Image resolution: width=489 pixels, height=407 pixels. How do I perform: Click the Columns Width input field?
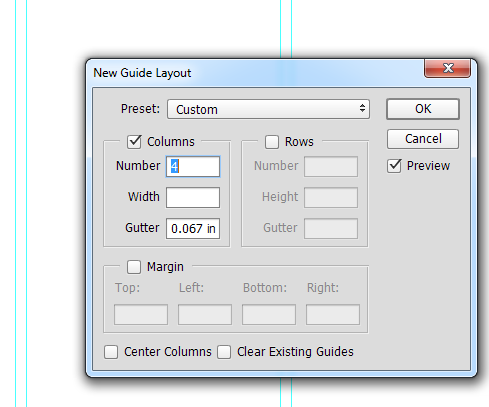(x=193, y=197)
